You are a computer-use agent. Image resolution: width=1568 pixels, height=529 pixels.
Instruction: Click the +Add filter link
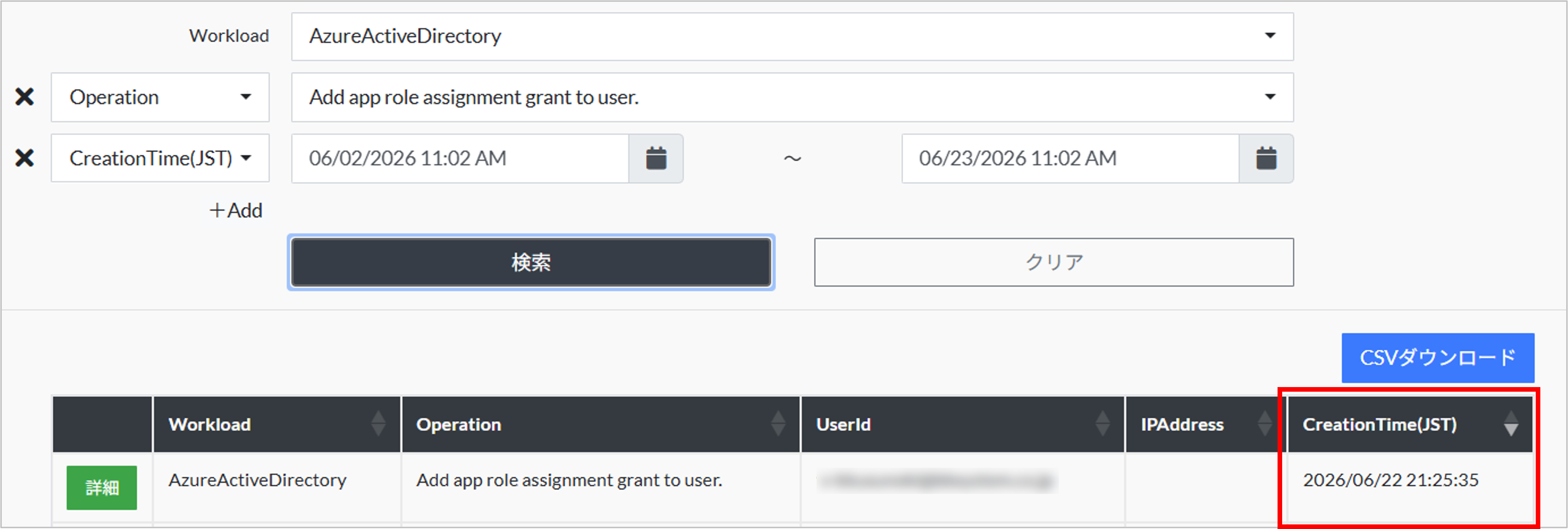coord(236,211)
